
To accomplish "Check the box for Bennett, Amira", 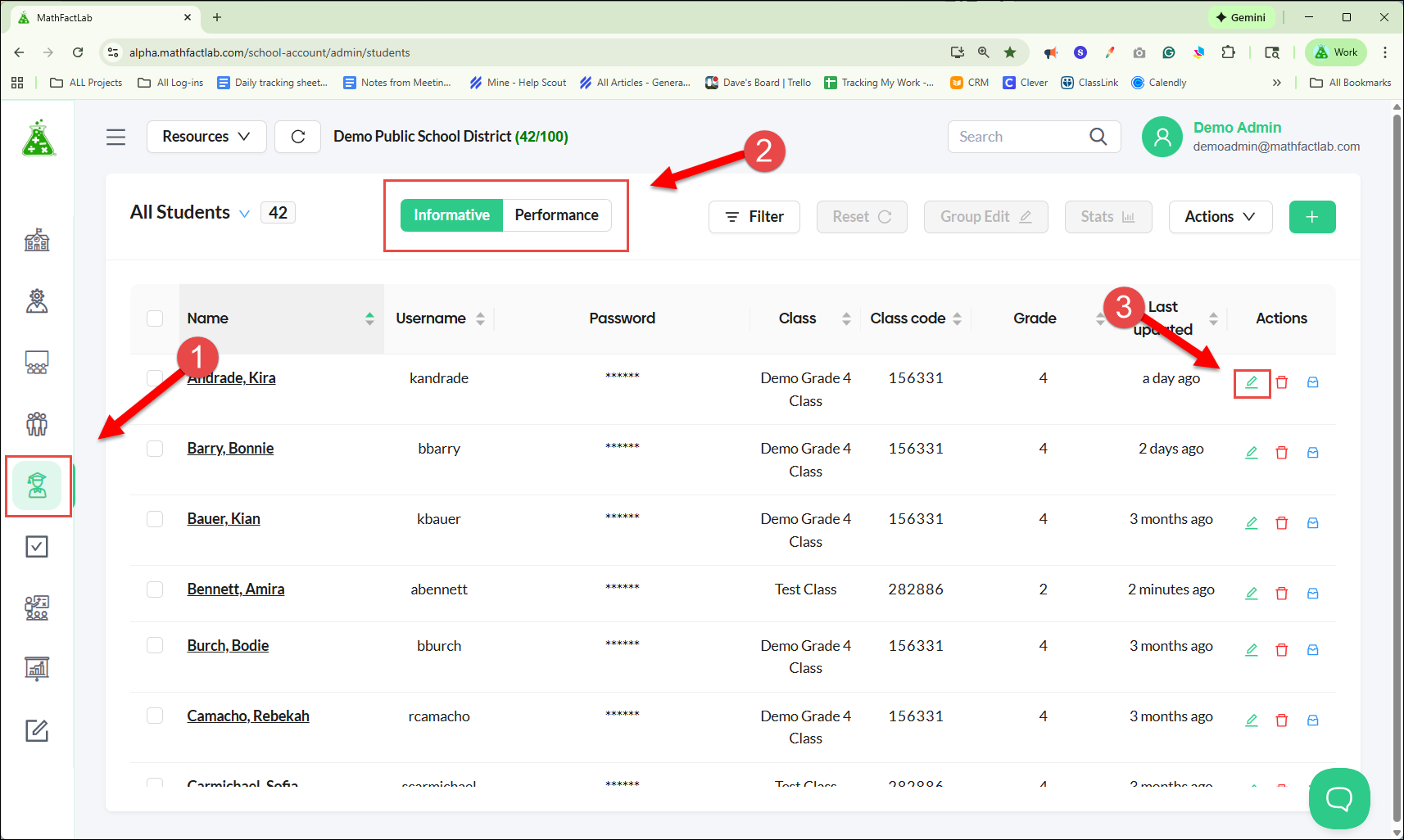I will point(155,589).
